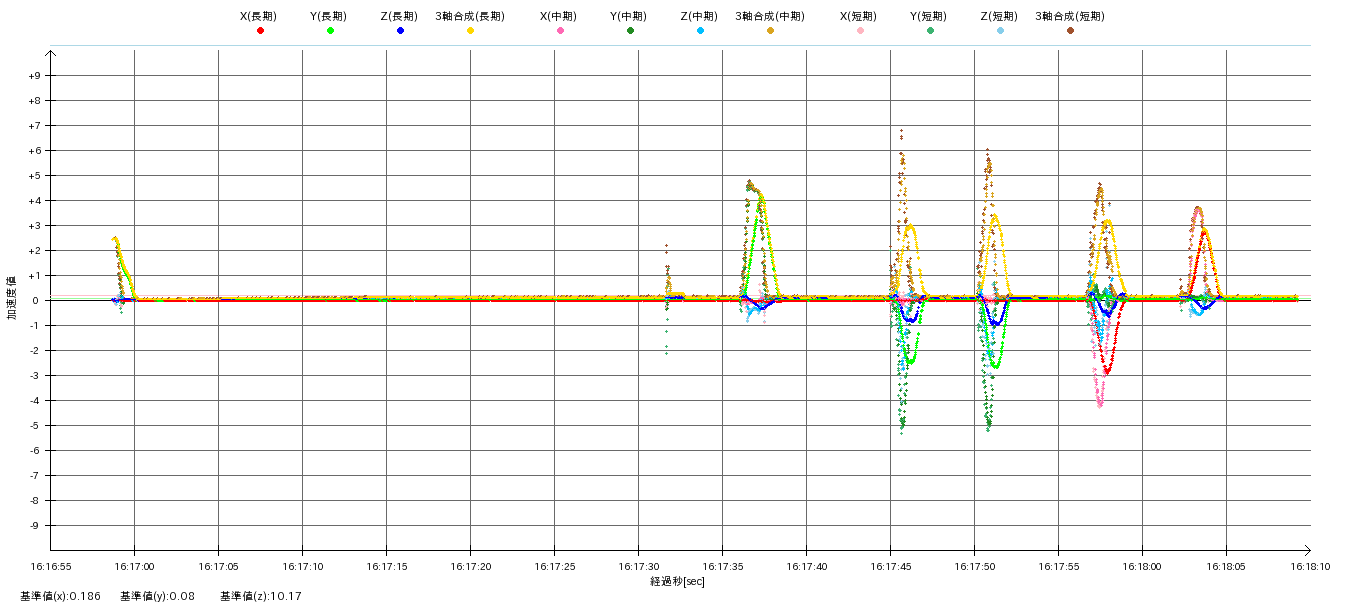Click the 16:18:00 time axis tick label

point(1142,566)
